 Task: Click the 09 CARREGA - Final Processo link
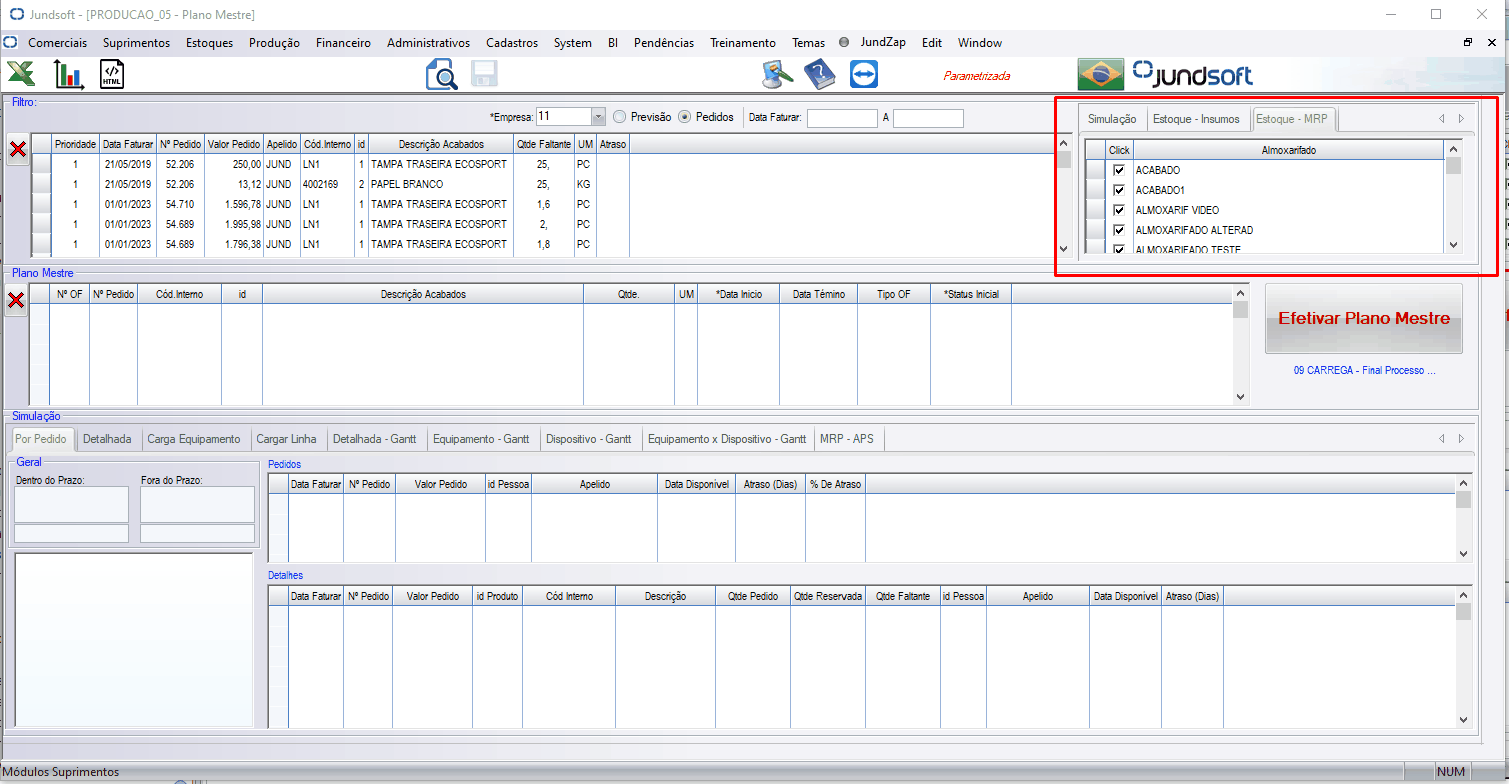point(1364,370)
